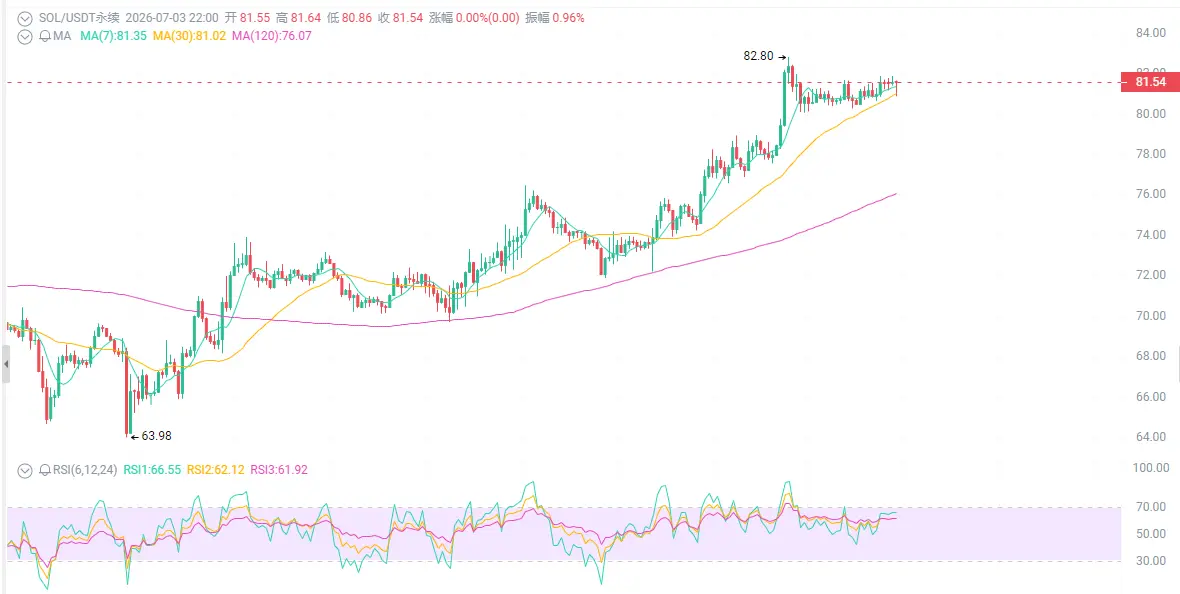Click the red 81.54 current price tag
Image resolution: width=1180 pixels, height=594 pixels.
1150,83
